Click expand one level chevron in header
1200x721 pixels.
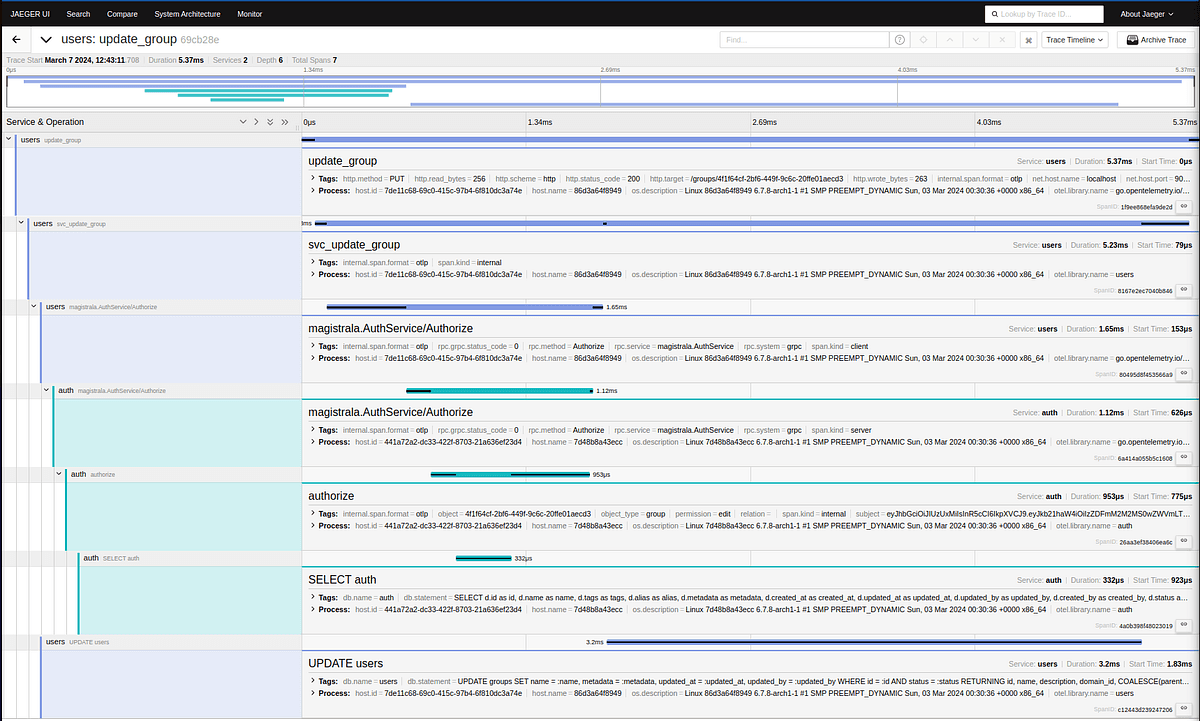(x=242, y=122)
